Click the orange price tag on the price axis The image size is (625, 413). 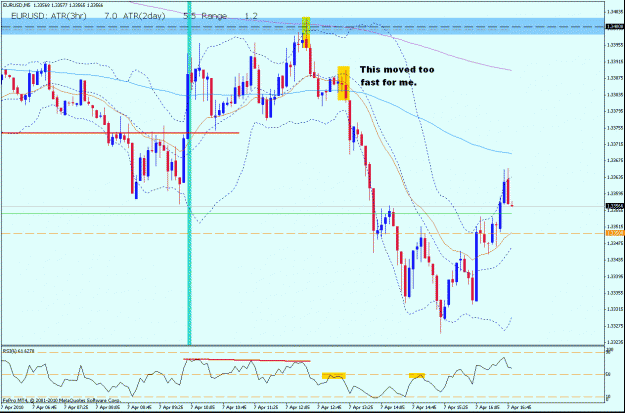(615, 233)
